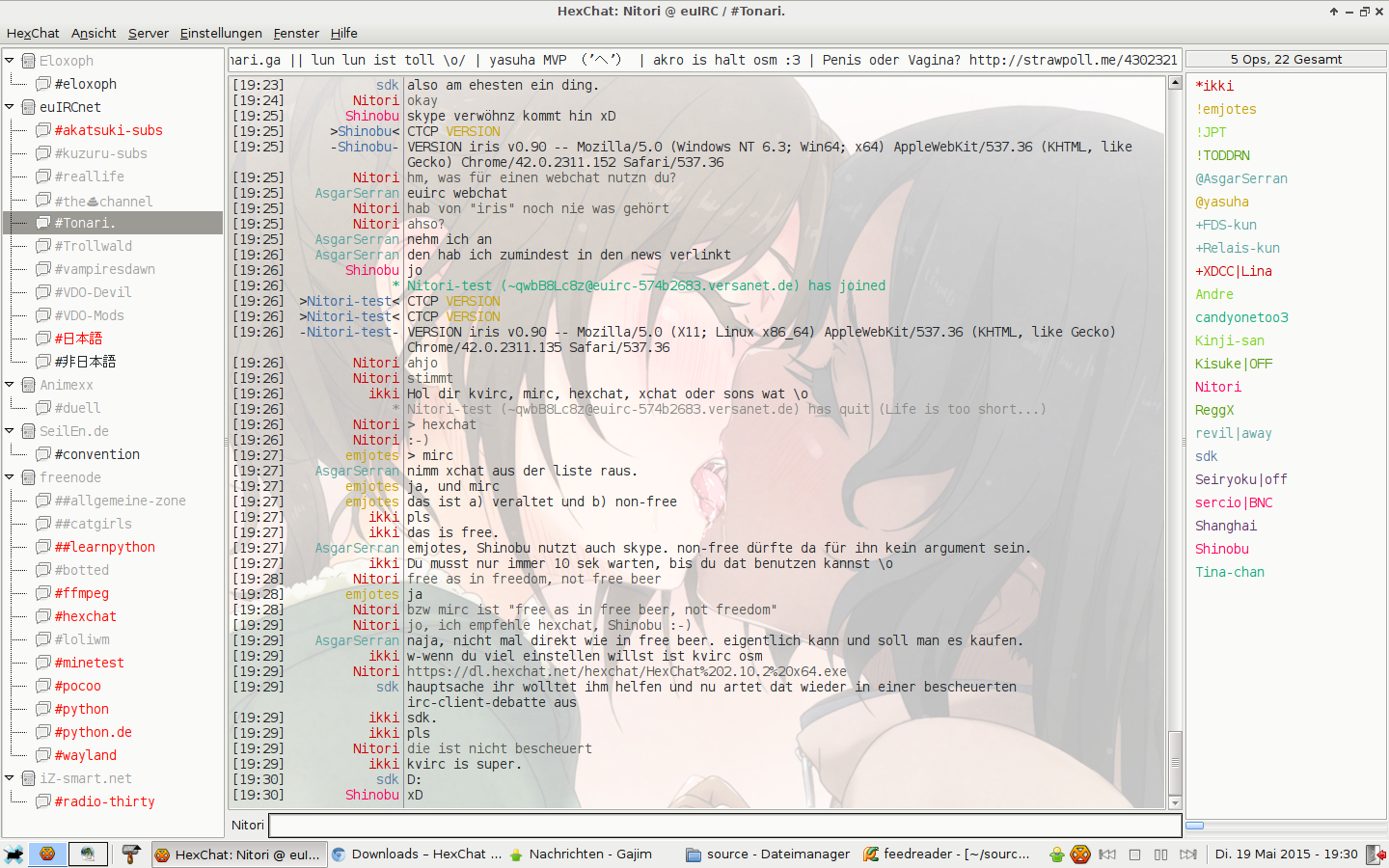Screen dimensions: 1389x868
Task: Click the hexchat.net download URL in chat
Action: tap(626, 671)
